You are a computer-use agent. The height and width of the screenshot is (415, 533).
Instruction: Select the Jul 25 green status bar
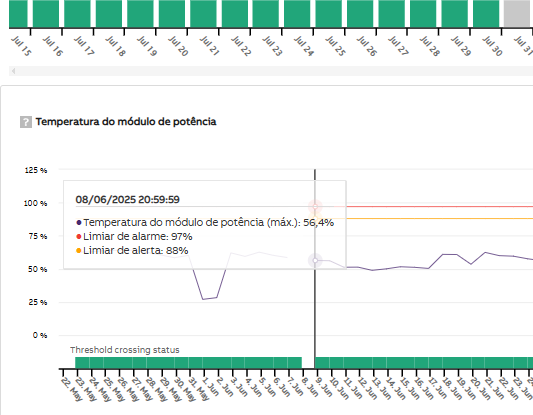coord(329,14)
